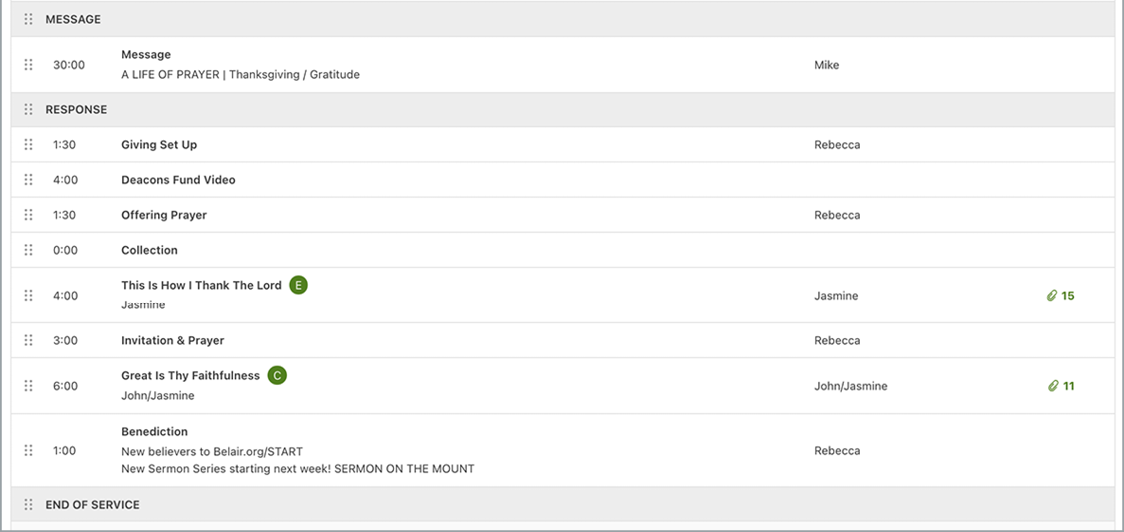Select the Offering Prayer item
Image resolution: width=1124 pixels, height=532 pixels.
[x=164, y=215]
